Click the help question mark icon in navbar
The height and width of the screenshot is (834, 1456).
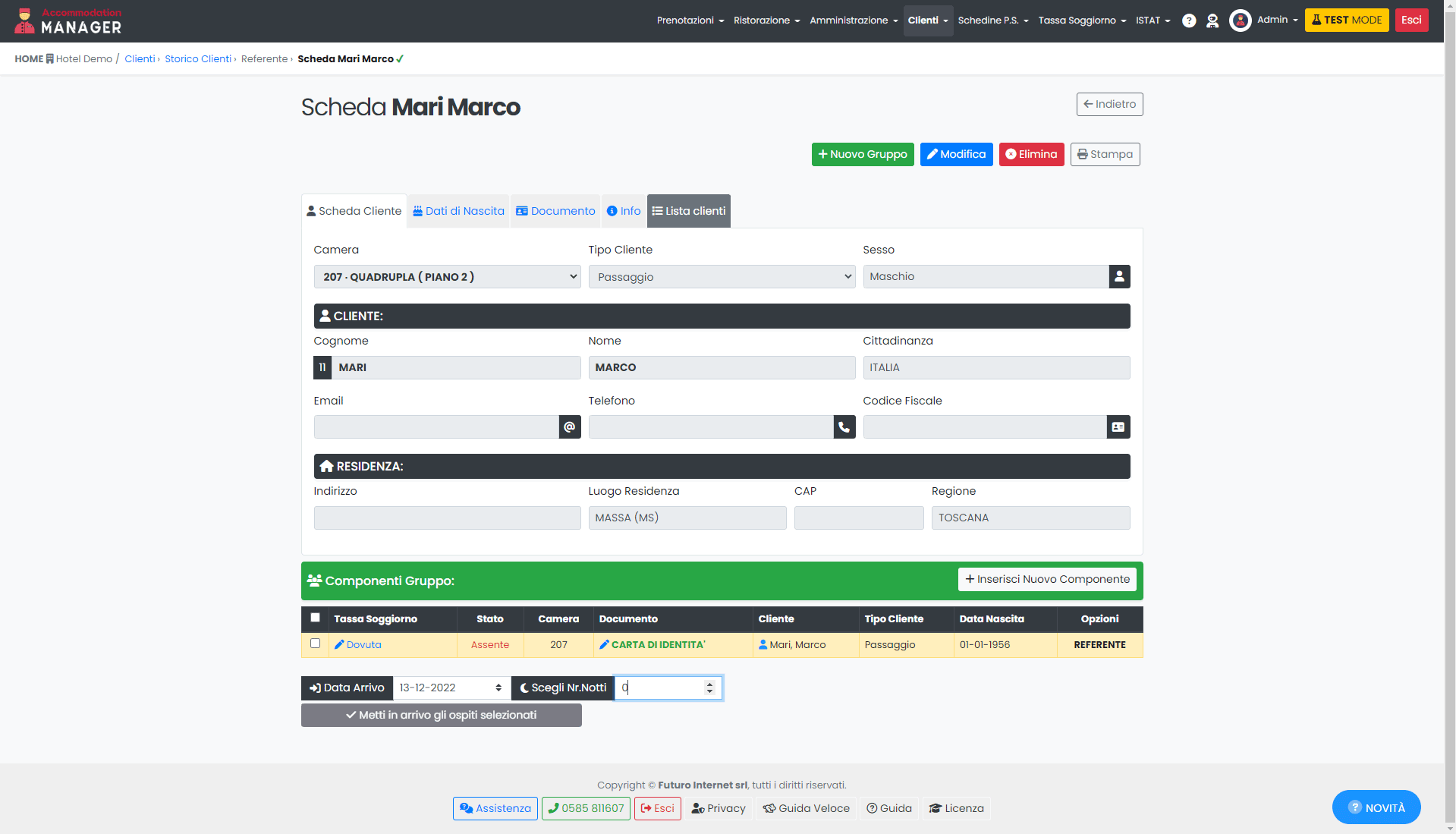[1189, 20]
